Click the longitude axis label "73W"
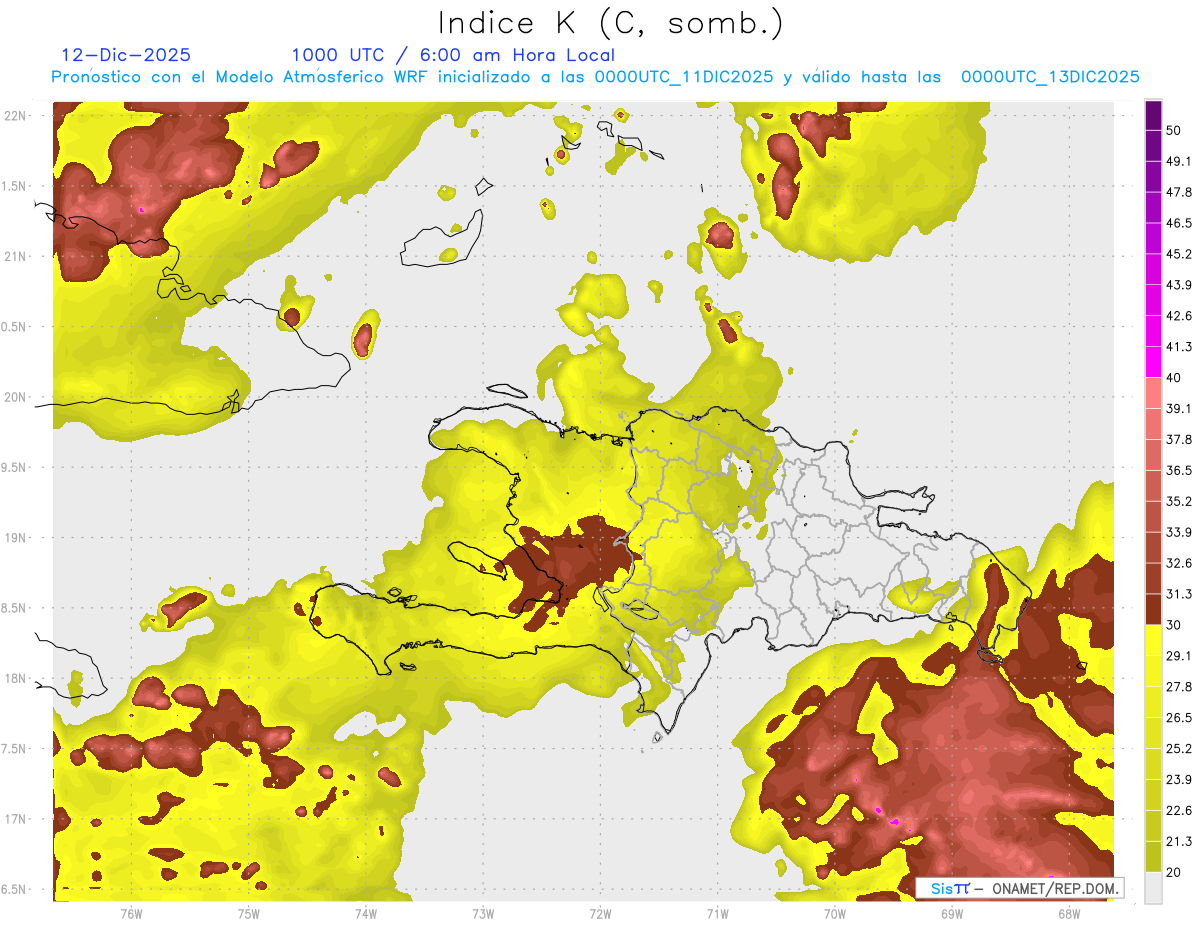This screenshot has height=927, width=1200. [x=483, y=913]
